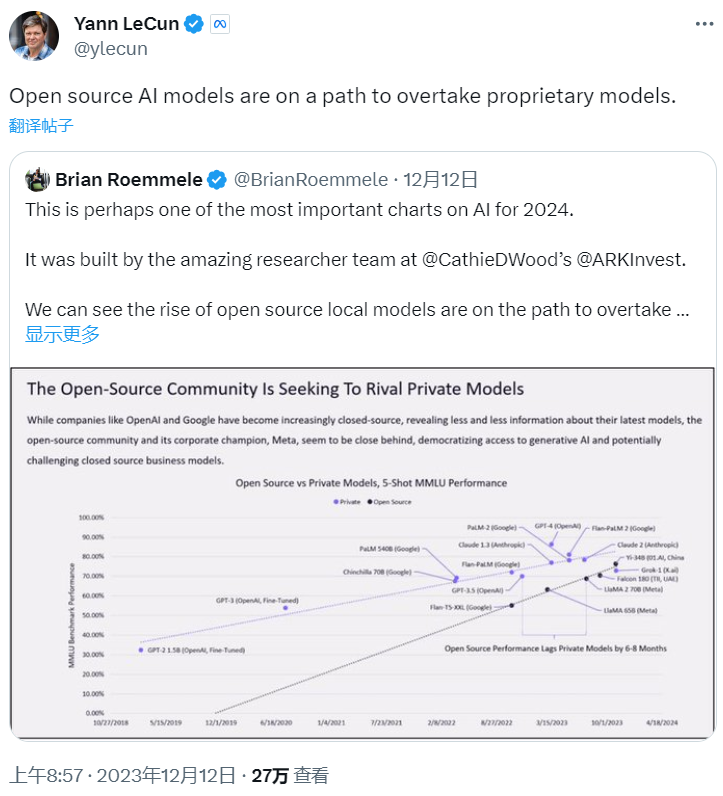
Task: Translate the post with 翻译帖子
Action: click(41, 125)
